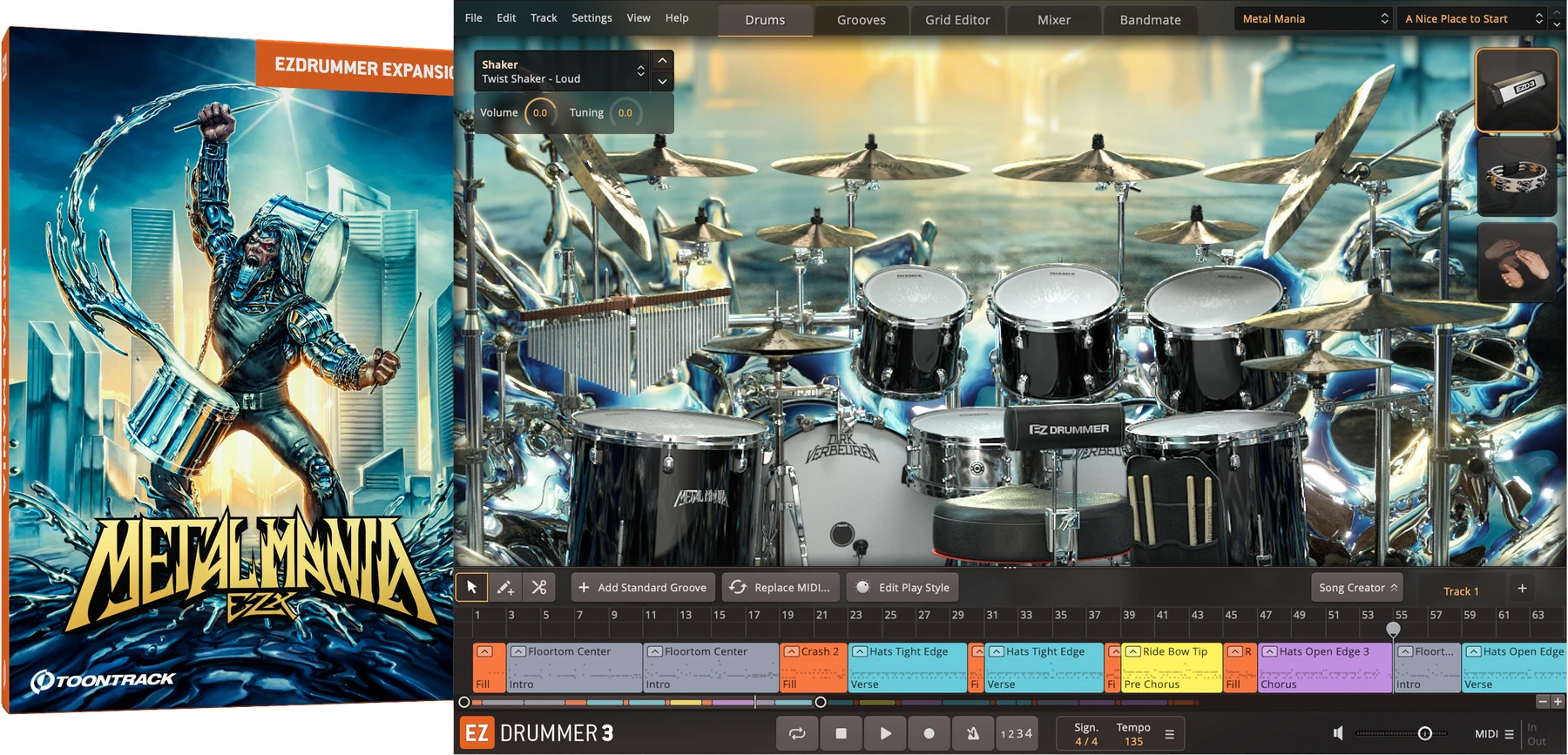Click the Shaker Tuning knob
Viewport: 1568px width, 755px height.
pyautogui.click(x=625, y=113)
